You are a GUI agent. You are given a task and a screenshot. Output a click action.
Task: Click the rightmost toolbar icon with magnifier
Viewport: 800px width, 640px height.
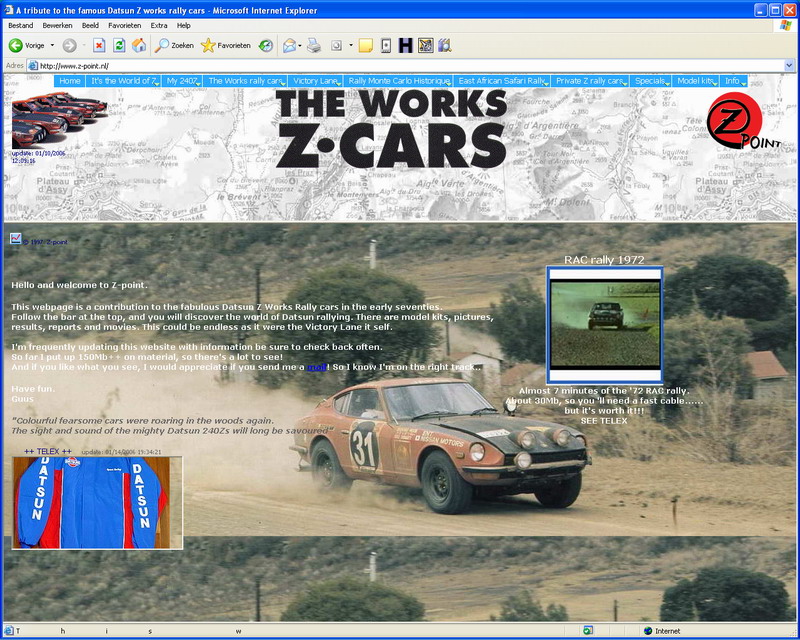pos(445,45)
